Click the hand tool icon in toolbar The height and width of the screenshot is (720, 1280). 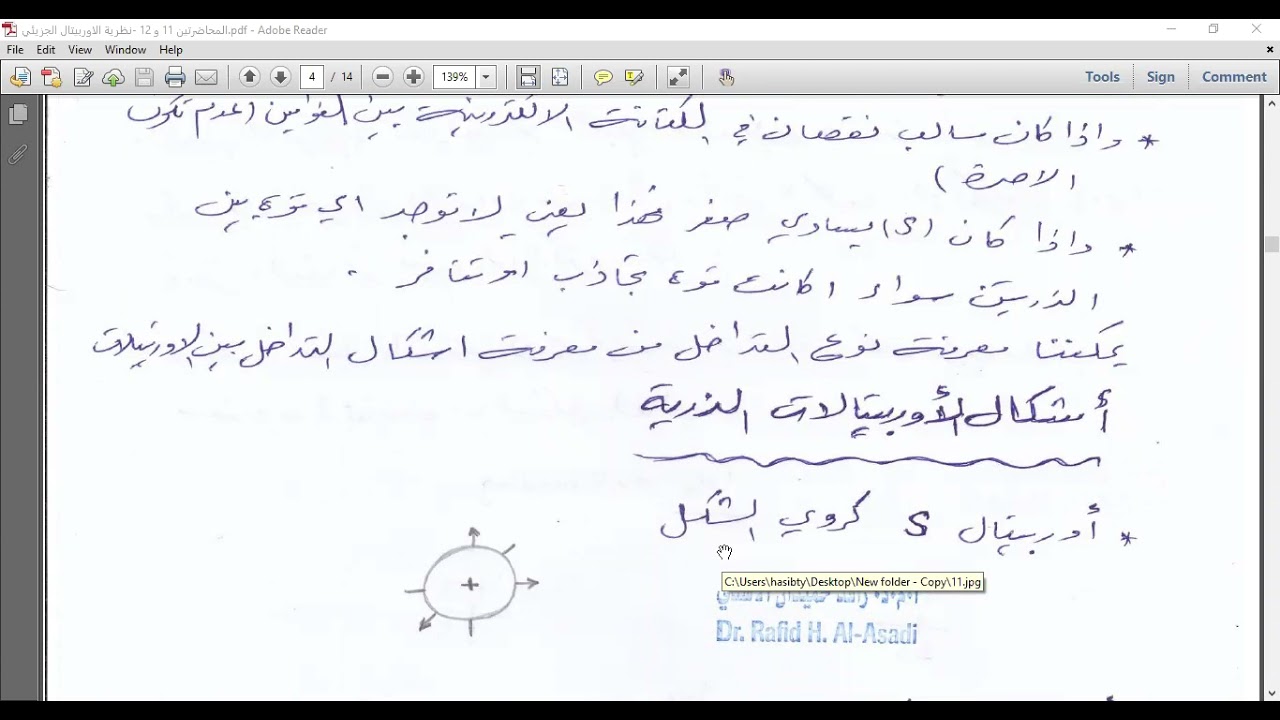click(726, 77)
